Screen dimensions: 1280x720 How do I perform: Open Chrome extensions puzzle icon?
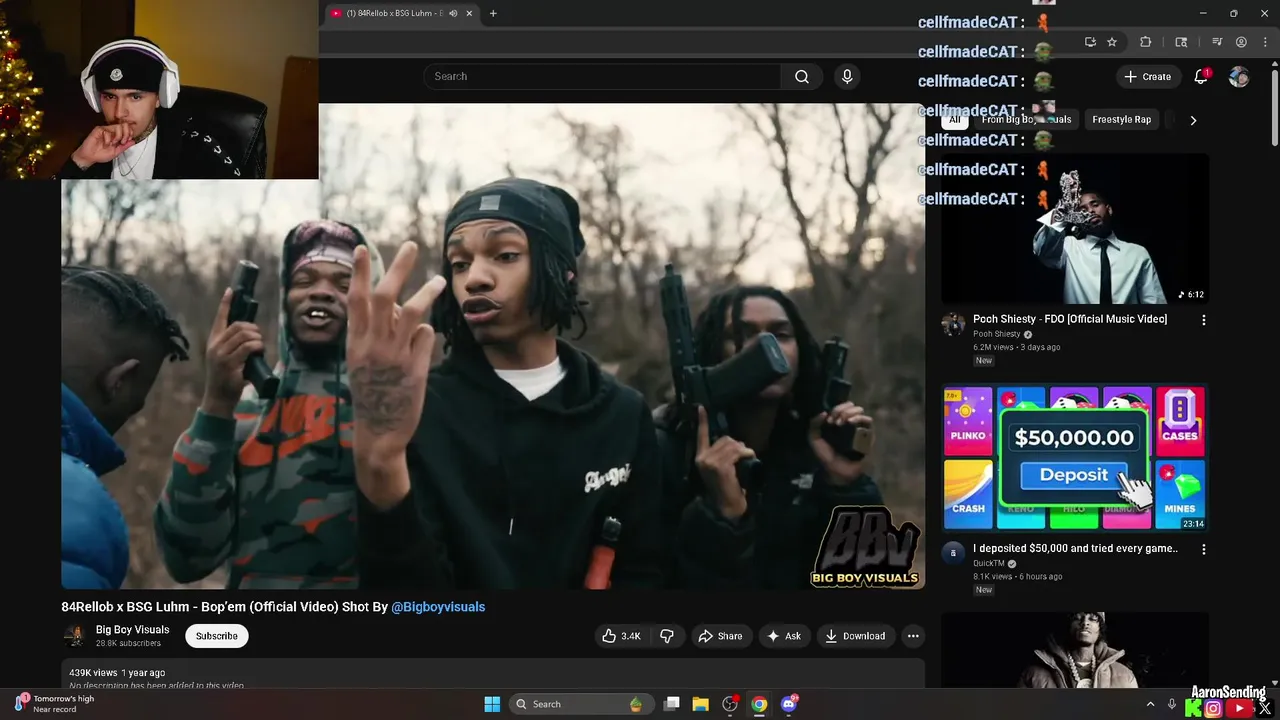tap(1146, 42)
